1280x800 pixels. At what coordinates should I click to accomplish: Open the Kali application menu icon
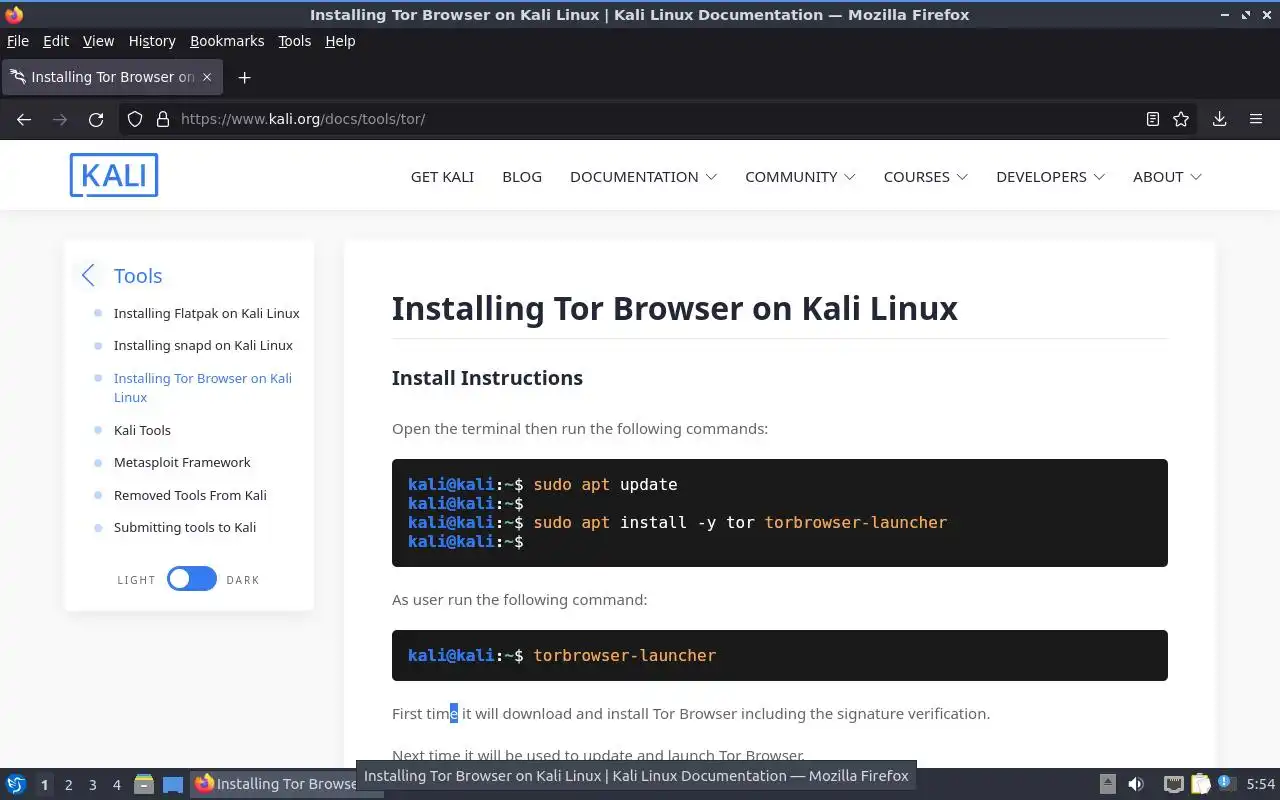coord(16,784)
